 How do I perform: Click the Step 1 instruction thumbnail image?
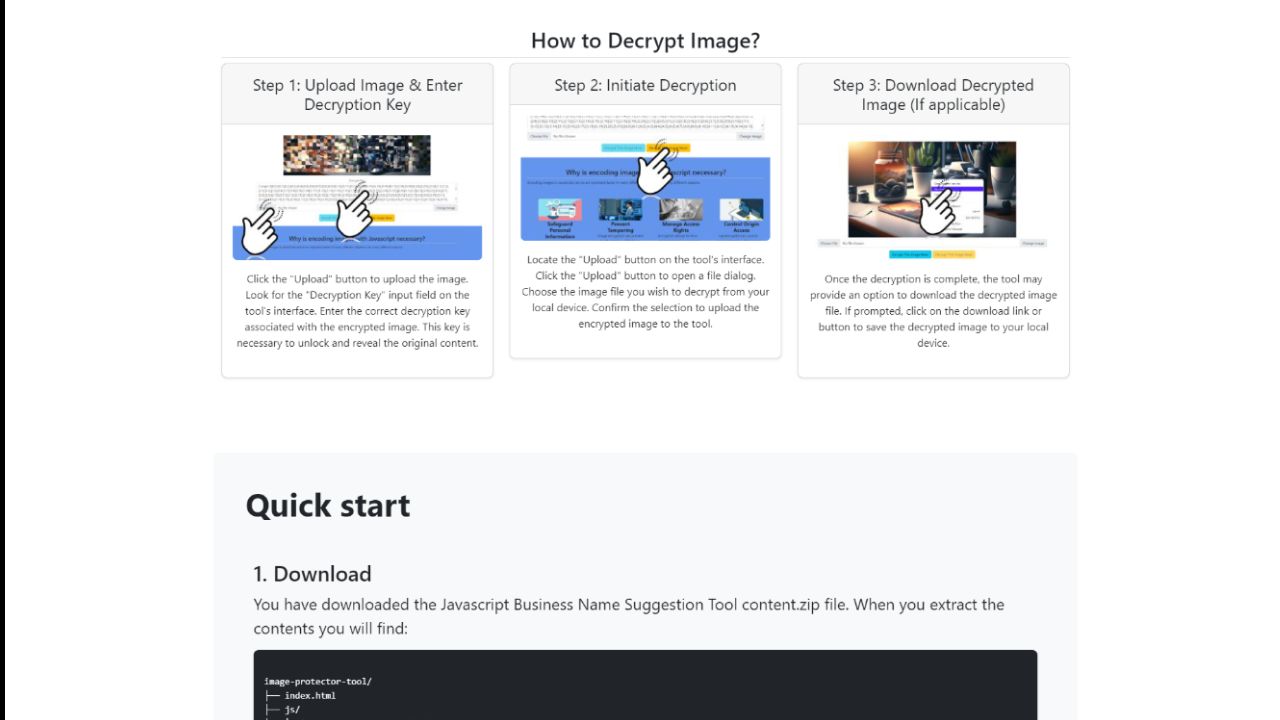(x=357, y=197)
